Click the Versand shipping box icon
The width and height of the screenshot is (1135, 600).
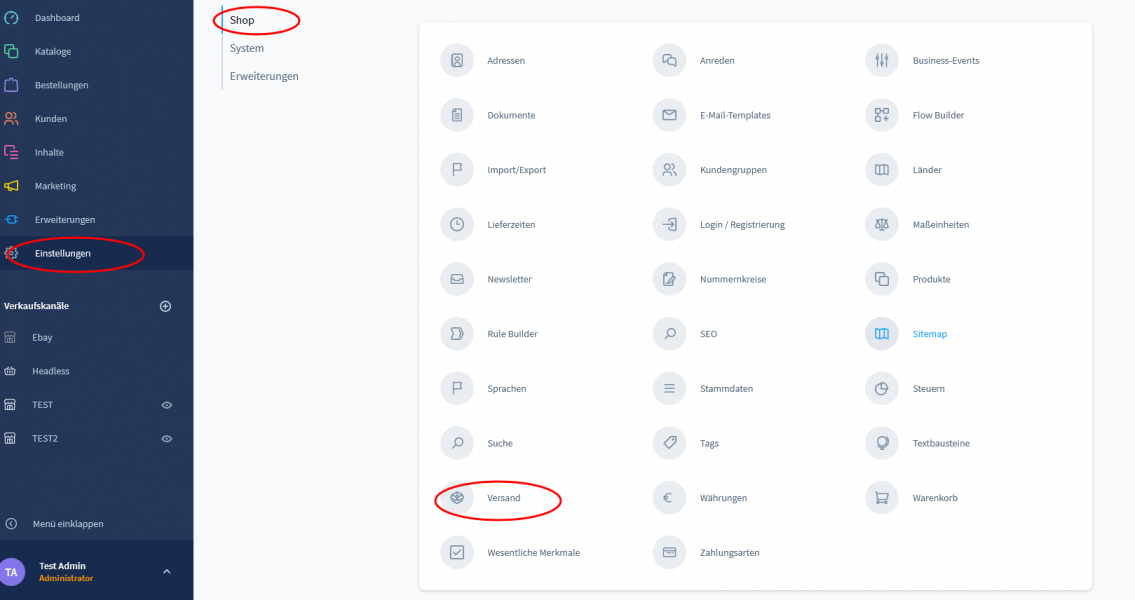click(457, 498)
